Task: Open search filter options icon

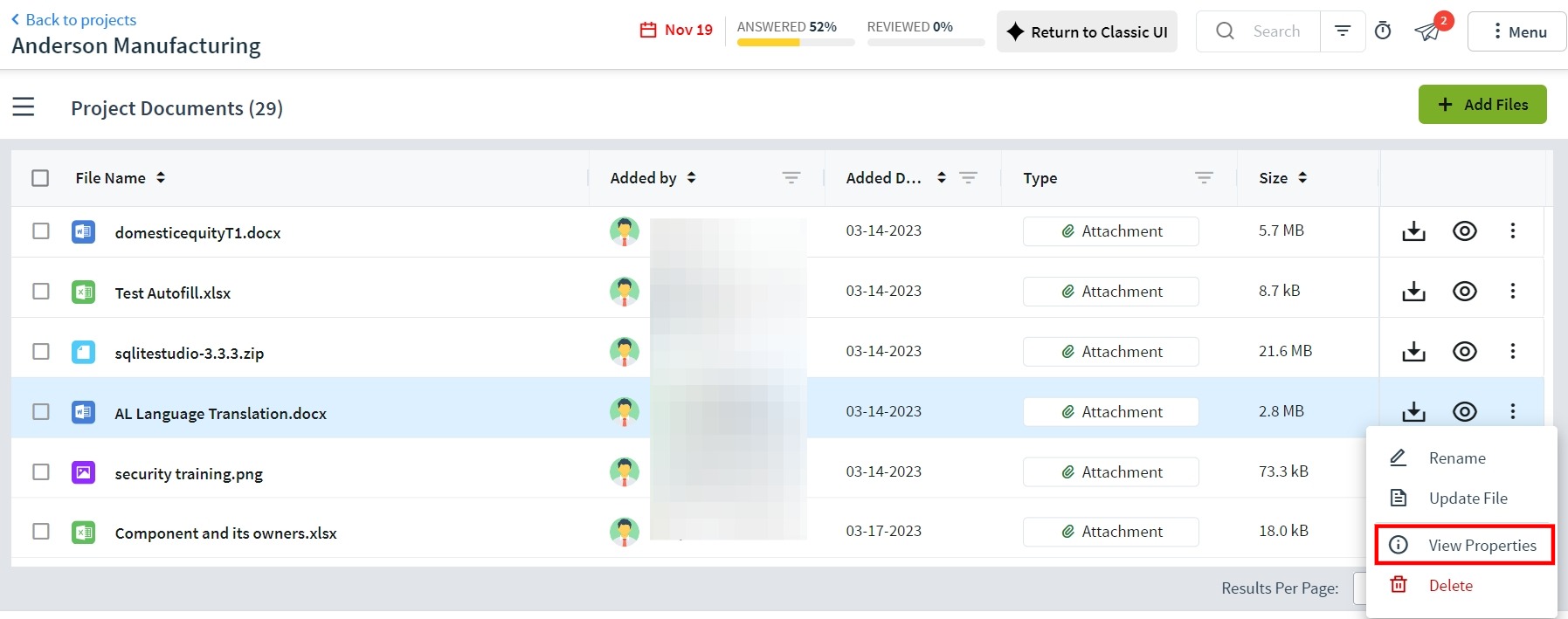Action: pyautogui.click(x=1343, y=31)
